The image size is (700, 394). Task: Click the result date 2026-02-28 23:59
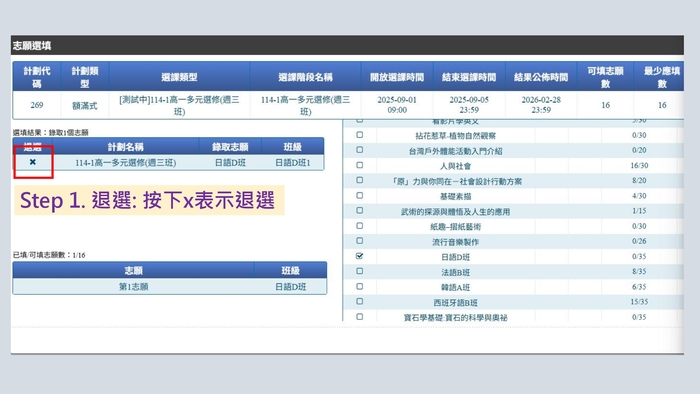click(x=541, y=105)
